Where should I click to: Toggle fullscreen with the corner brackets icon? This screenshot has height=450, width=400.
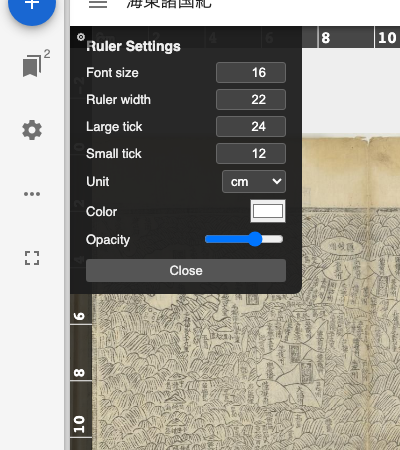pyautogui.click(x=32, y=258)
